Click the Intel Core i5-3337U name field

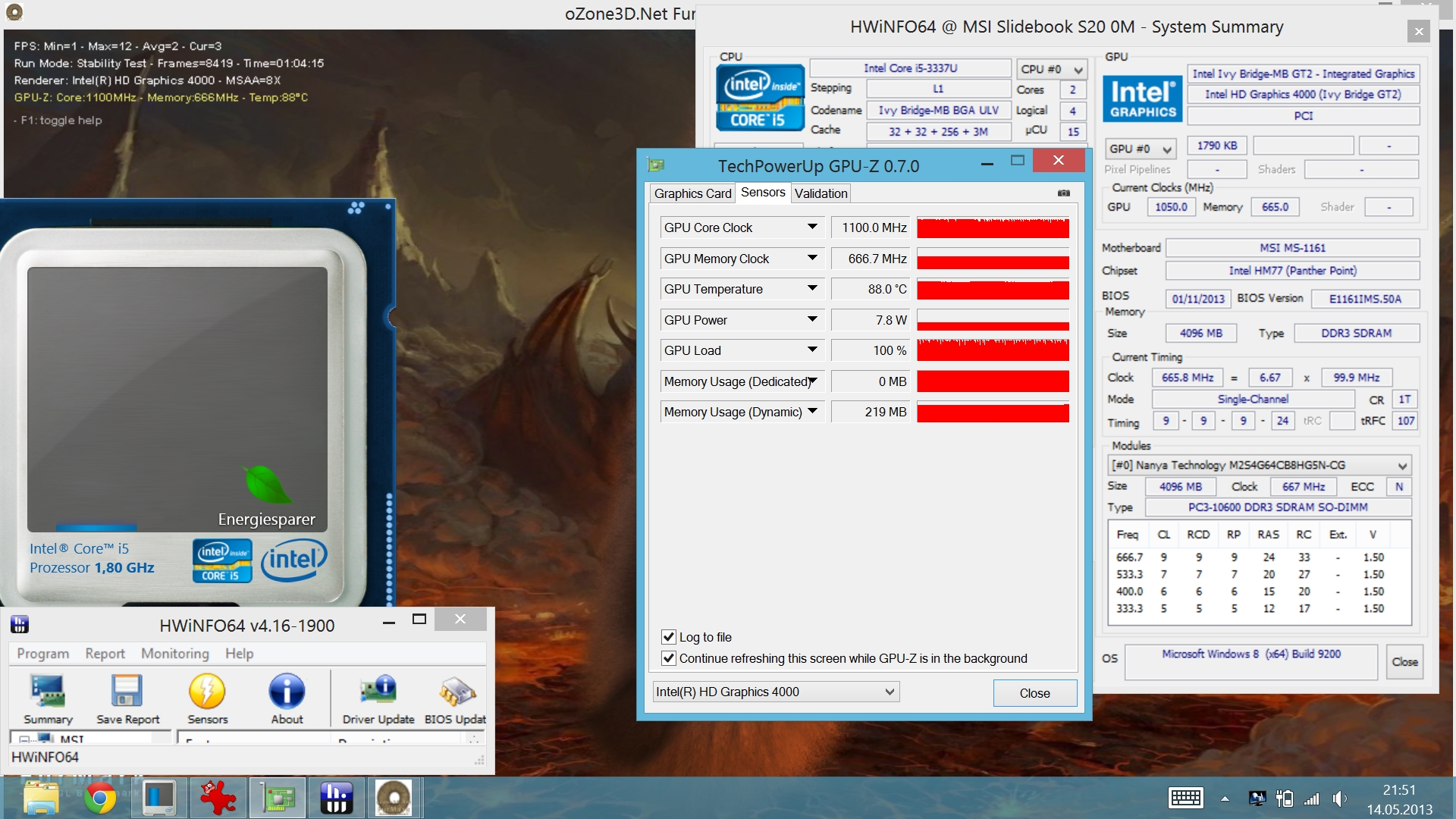click(x=910, y=68)
